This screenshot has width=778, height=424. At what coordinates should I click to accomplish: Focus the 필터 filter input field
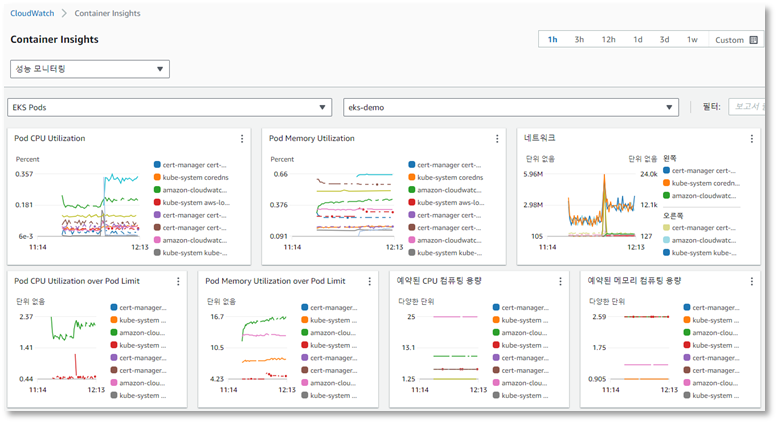[746, 107]
